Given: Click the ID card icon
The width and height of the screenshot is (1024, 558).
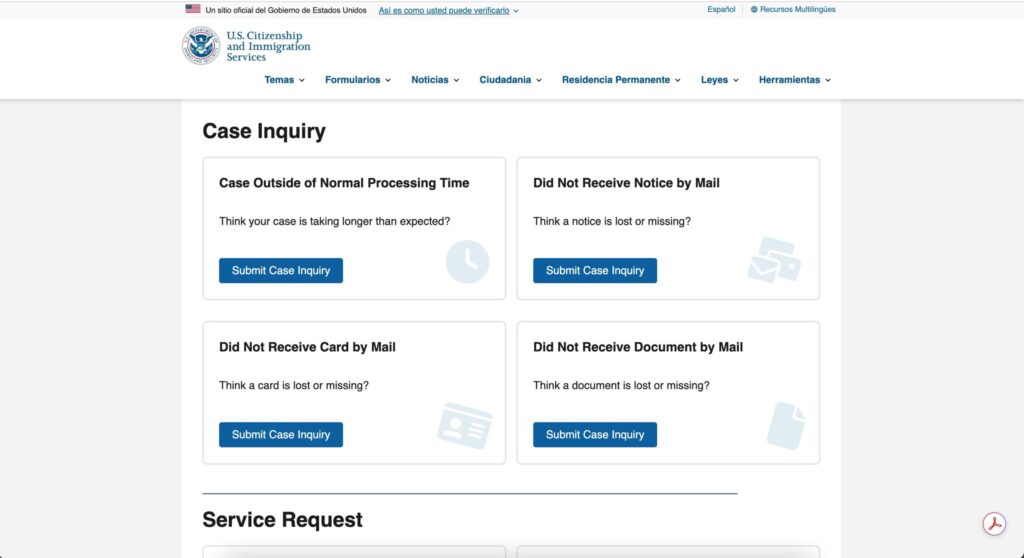Looking at the screenshot, I should pos(465,425).
